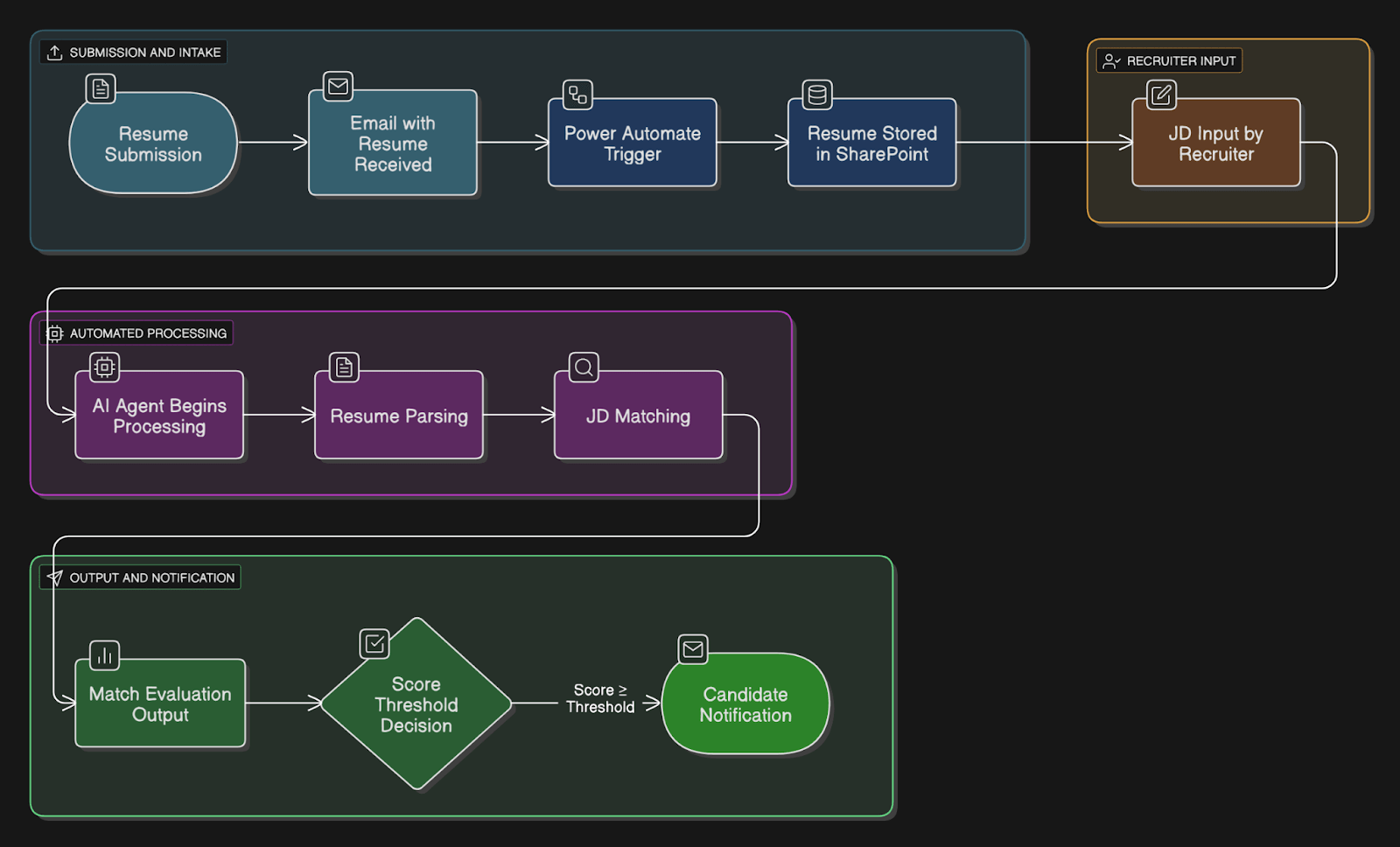Click the workflow icon on Power Automate Trigger
Viewport: 1400px width, 847px height.
click(577, 94)
